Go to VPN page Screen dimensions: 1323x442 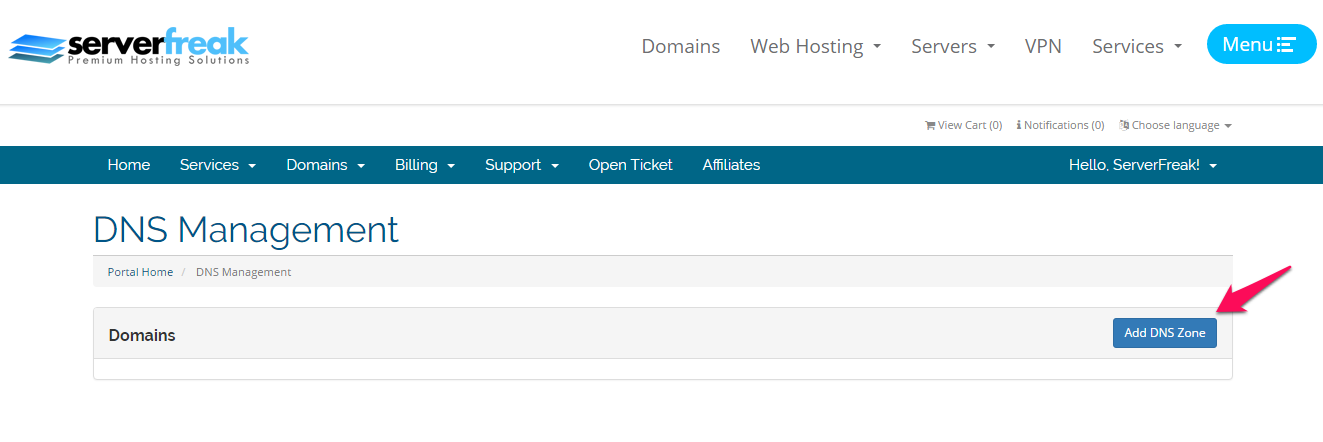[1043, 46]
